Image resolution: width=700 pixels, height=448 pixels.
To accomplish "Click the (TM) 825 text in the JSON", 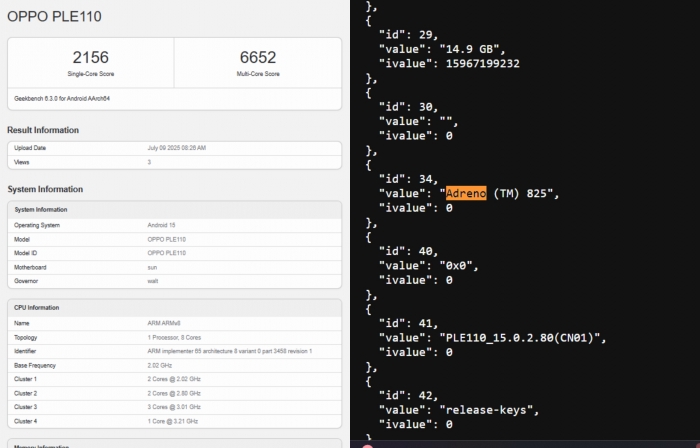I will point(520,193).
